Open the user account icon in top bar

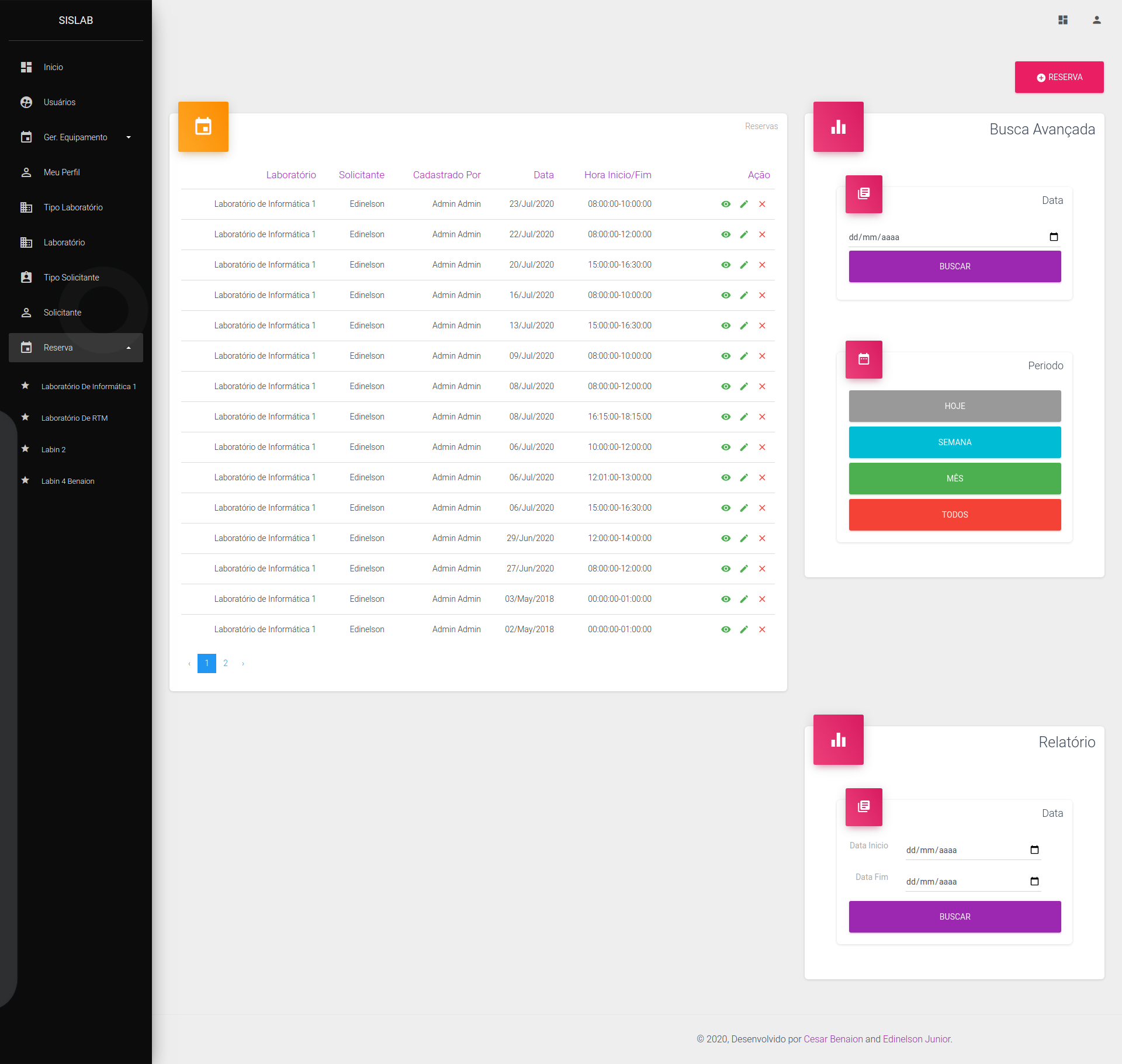(x=1097, y=20)
